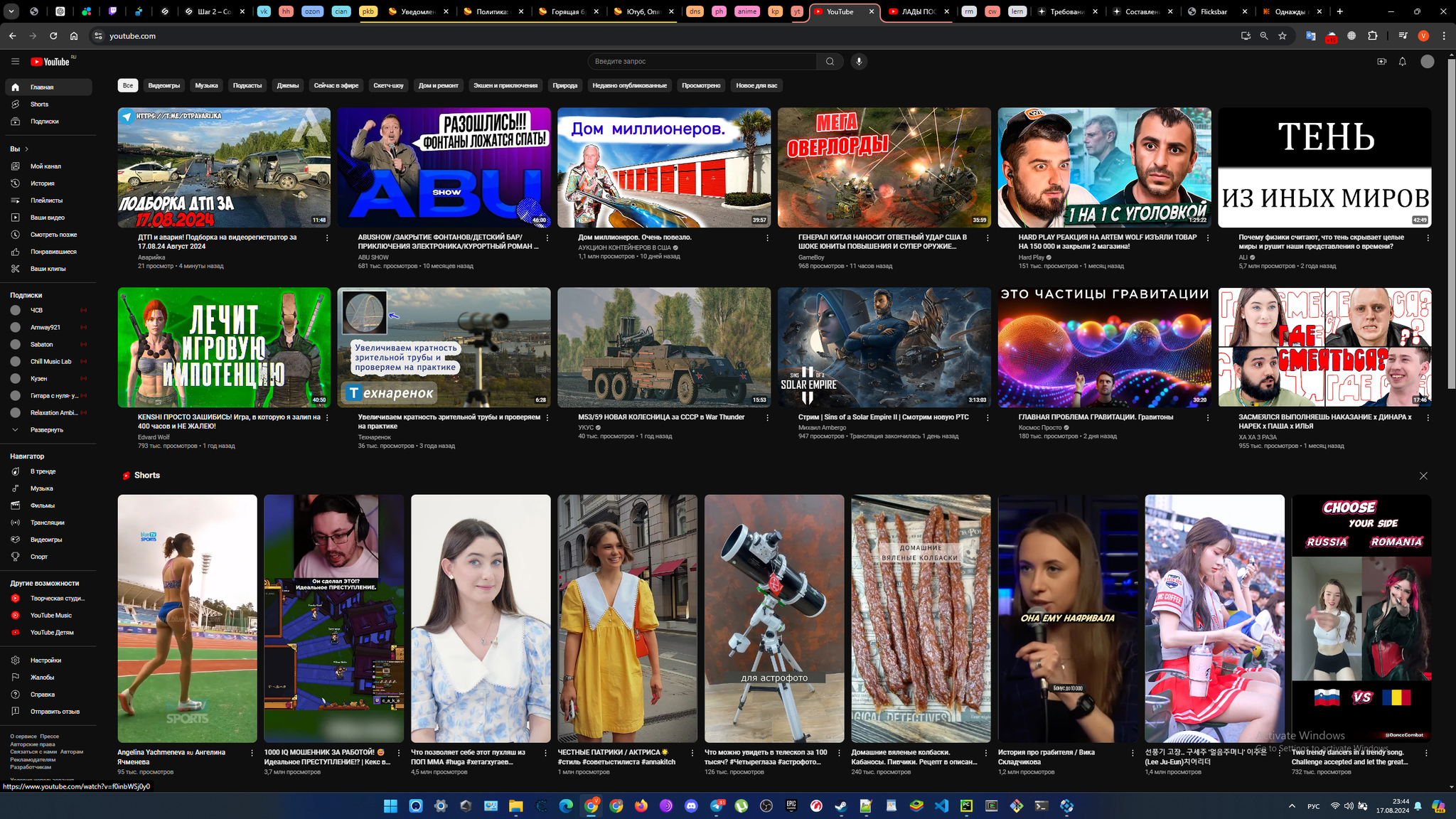Select the Подкасты filter chip

[247, 85]
